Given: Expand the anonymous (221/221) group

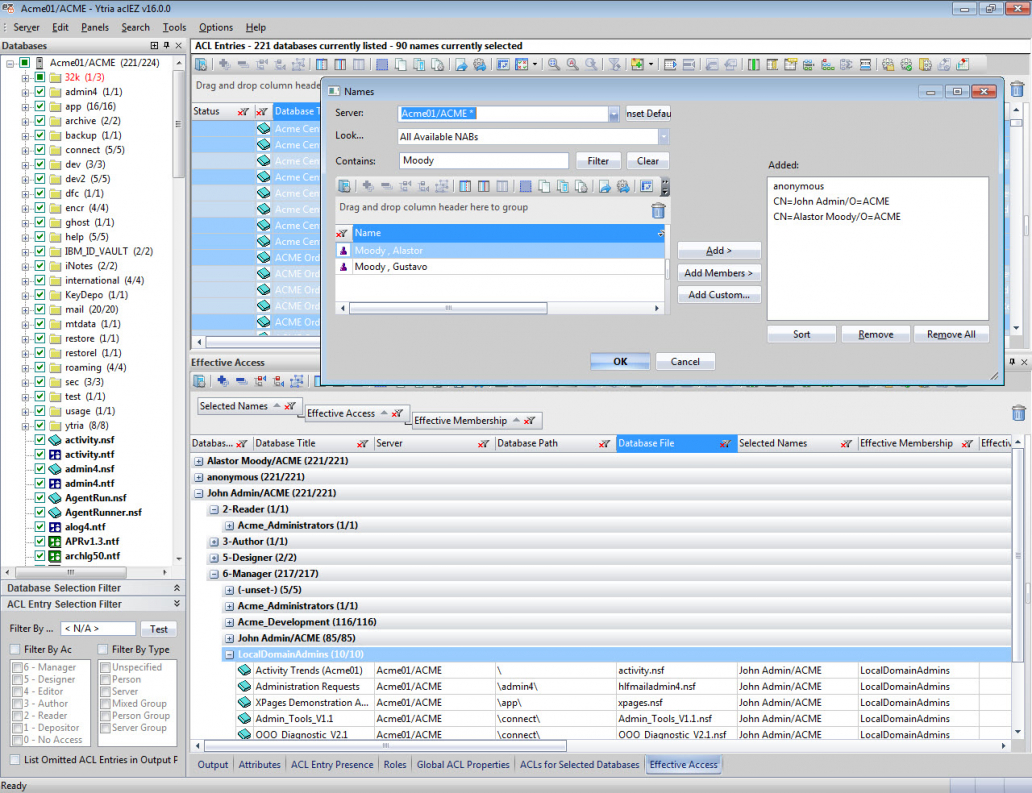Looking at the screenshot, I should 199,477.
